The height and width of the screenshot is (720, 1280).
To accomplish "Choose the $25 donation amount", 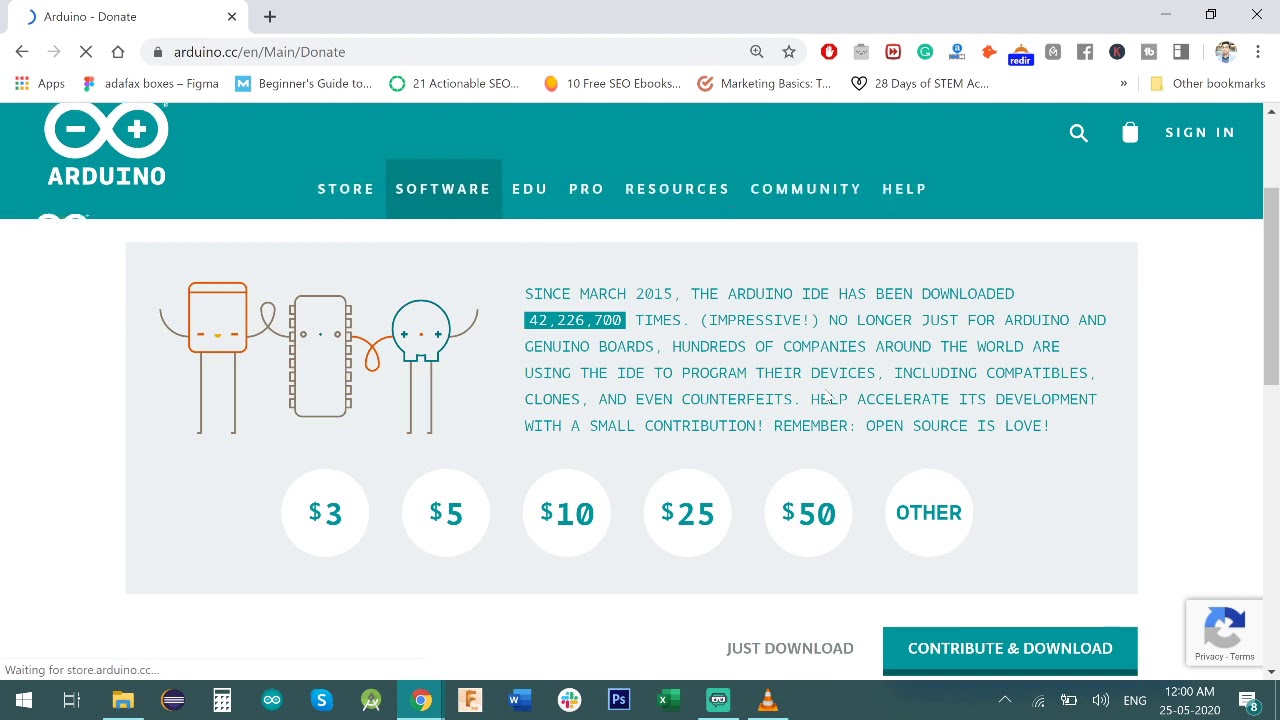I will coord(688,513).
